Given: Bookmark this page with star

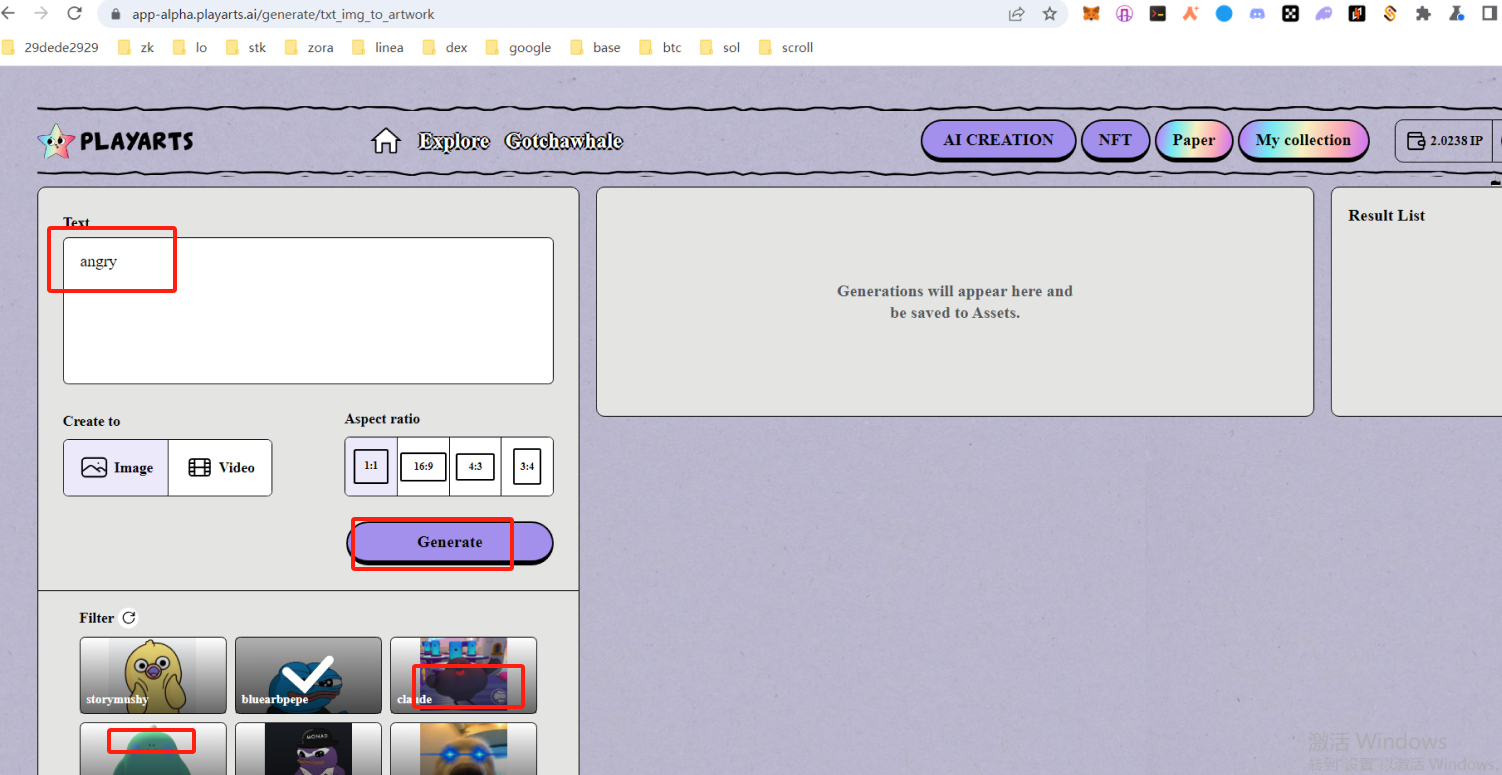Looking at the screenshot, I should point(1050,14).
